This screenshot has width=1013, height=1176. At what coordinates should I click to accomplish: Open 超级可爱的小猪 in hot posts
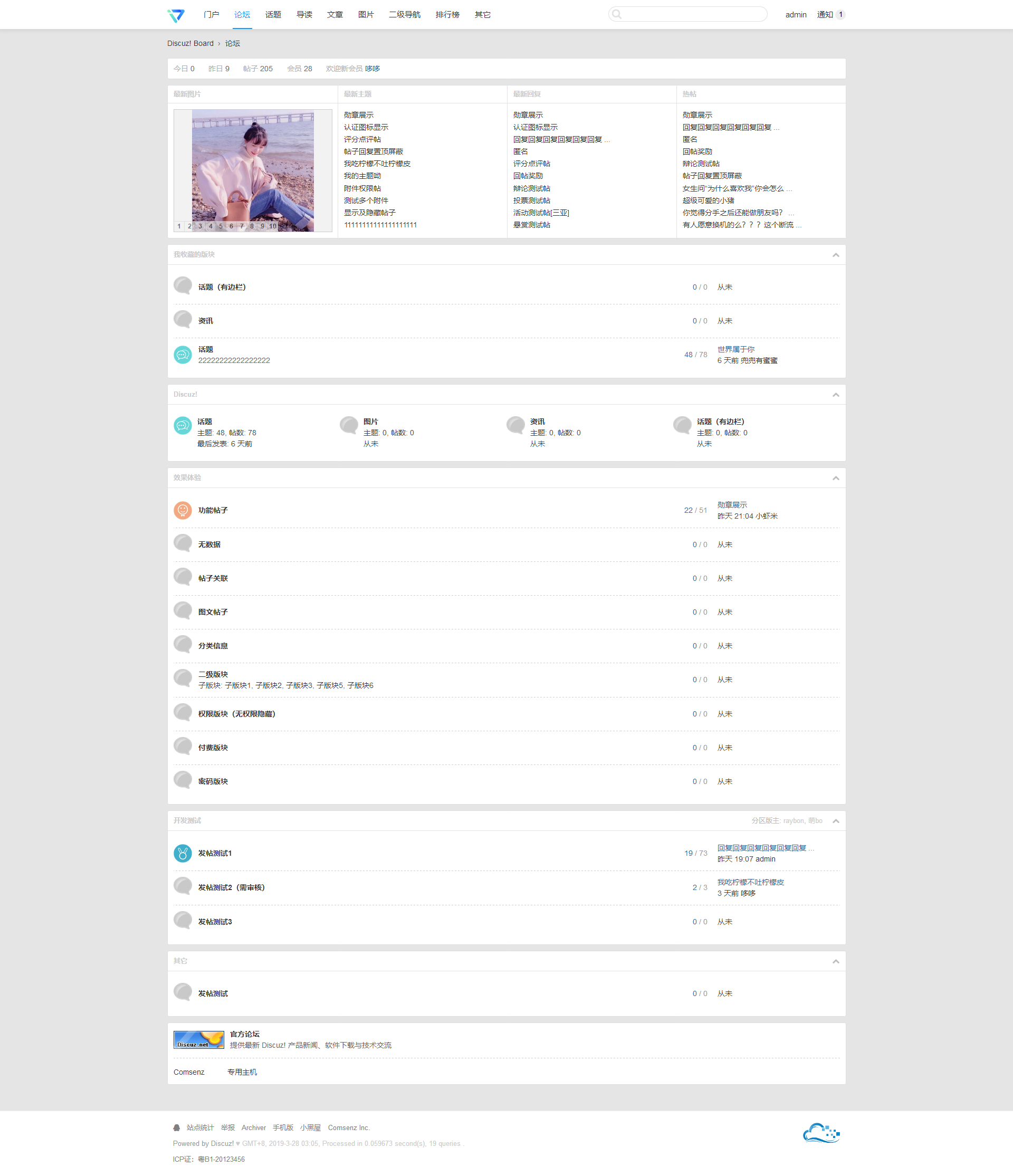click(x=708, y=200)
